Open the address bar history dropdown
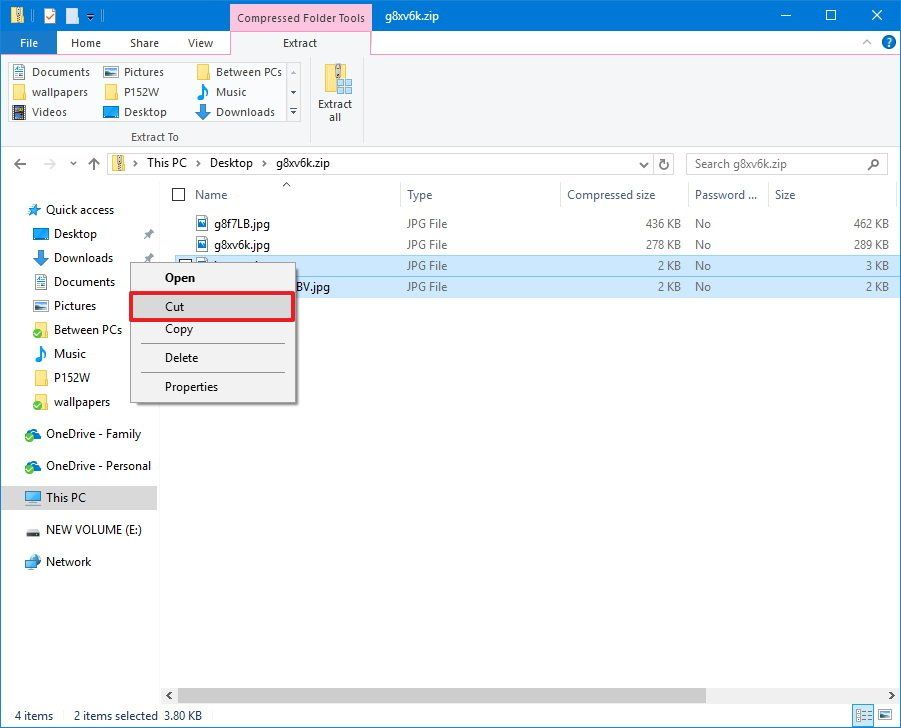The image size is (901, 728). 645,163
